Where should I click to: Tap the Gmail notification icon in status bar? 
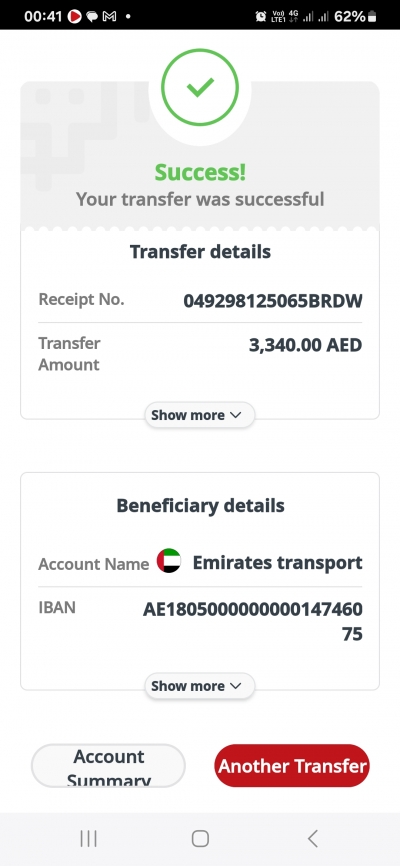coord(109,17)
